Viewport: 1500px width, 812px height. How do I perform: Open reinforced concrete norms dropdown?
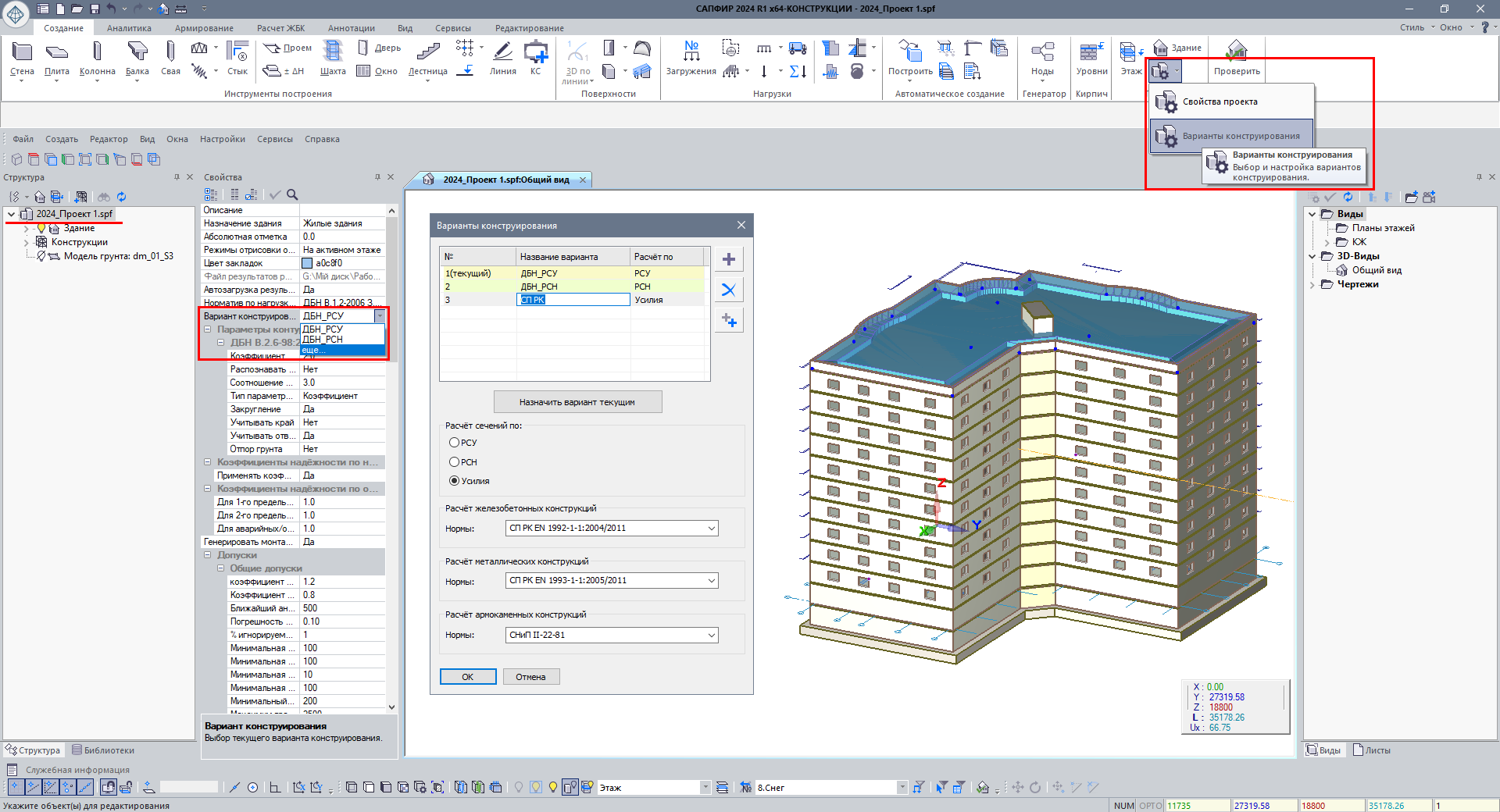pyautogui.click(x=612, y=529)
